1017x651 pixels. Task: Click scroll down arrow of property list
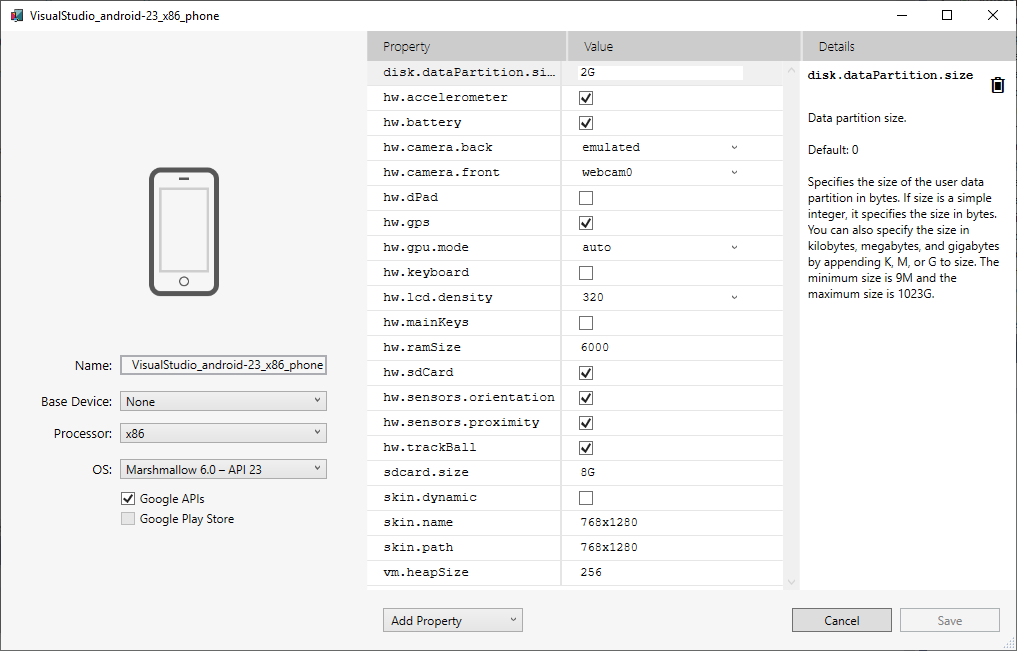click(x=791, y=582)
